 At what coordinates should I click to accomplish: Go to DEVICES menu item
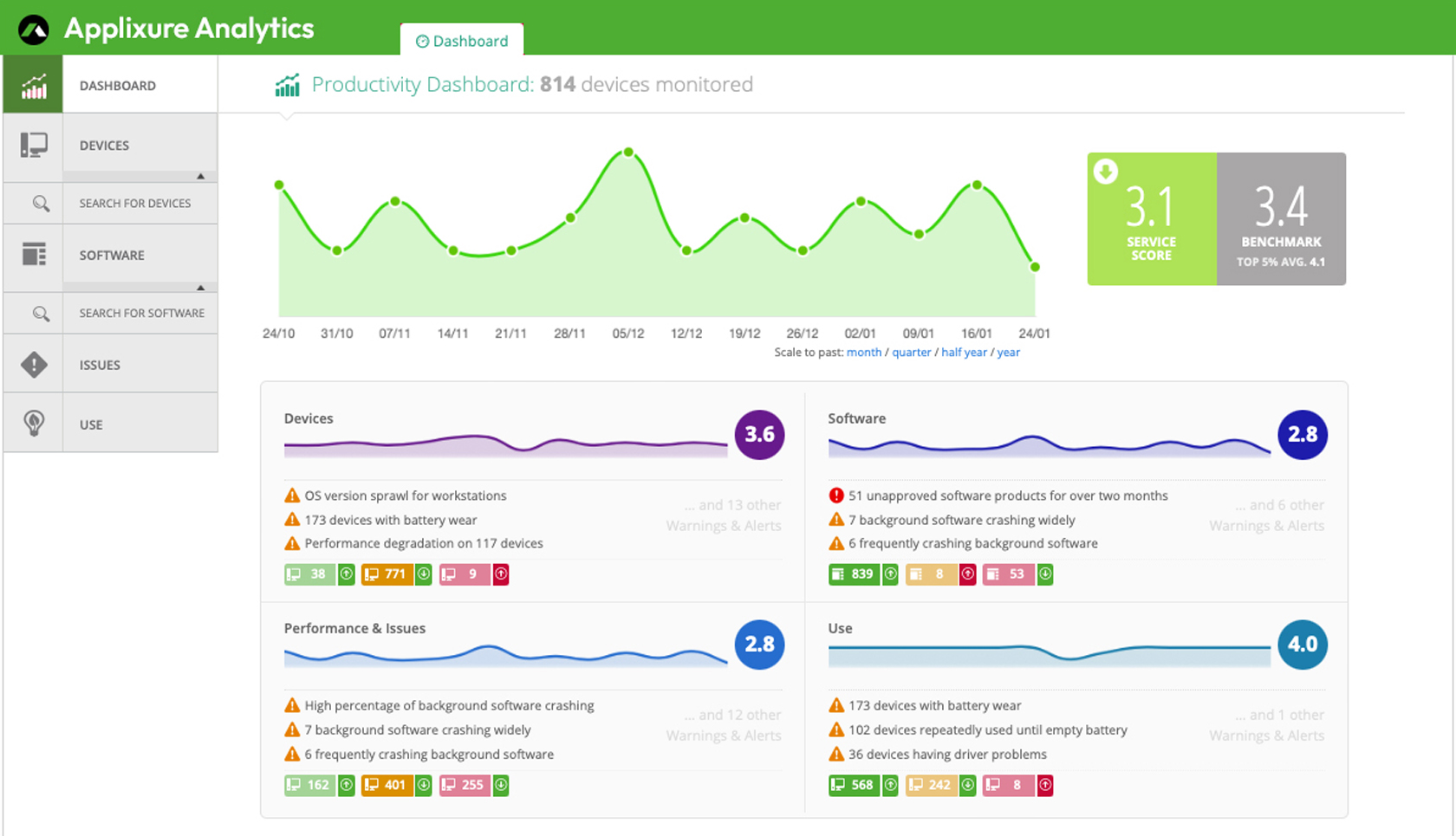[104, 146]
